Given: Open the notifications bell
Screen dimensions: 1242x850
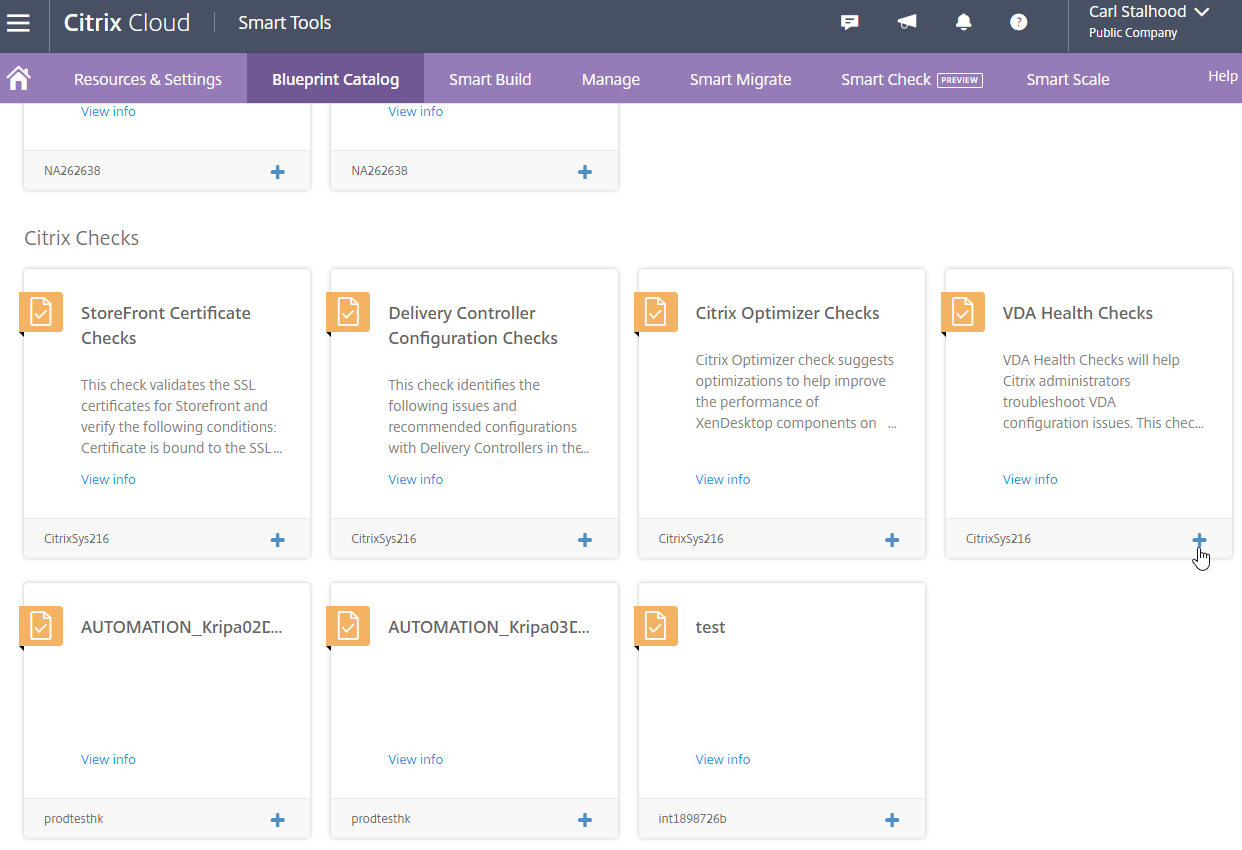Looking at the screenshot, I should tap(964, 22).
